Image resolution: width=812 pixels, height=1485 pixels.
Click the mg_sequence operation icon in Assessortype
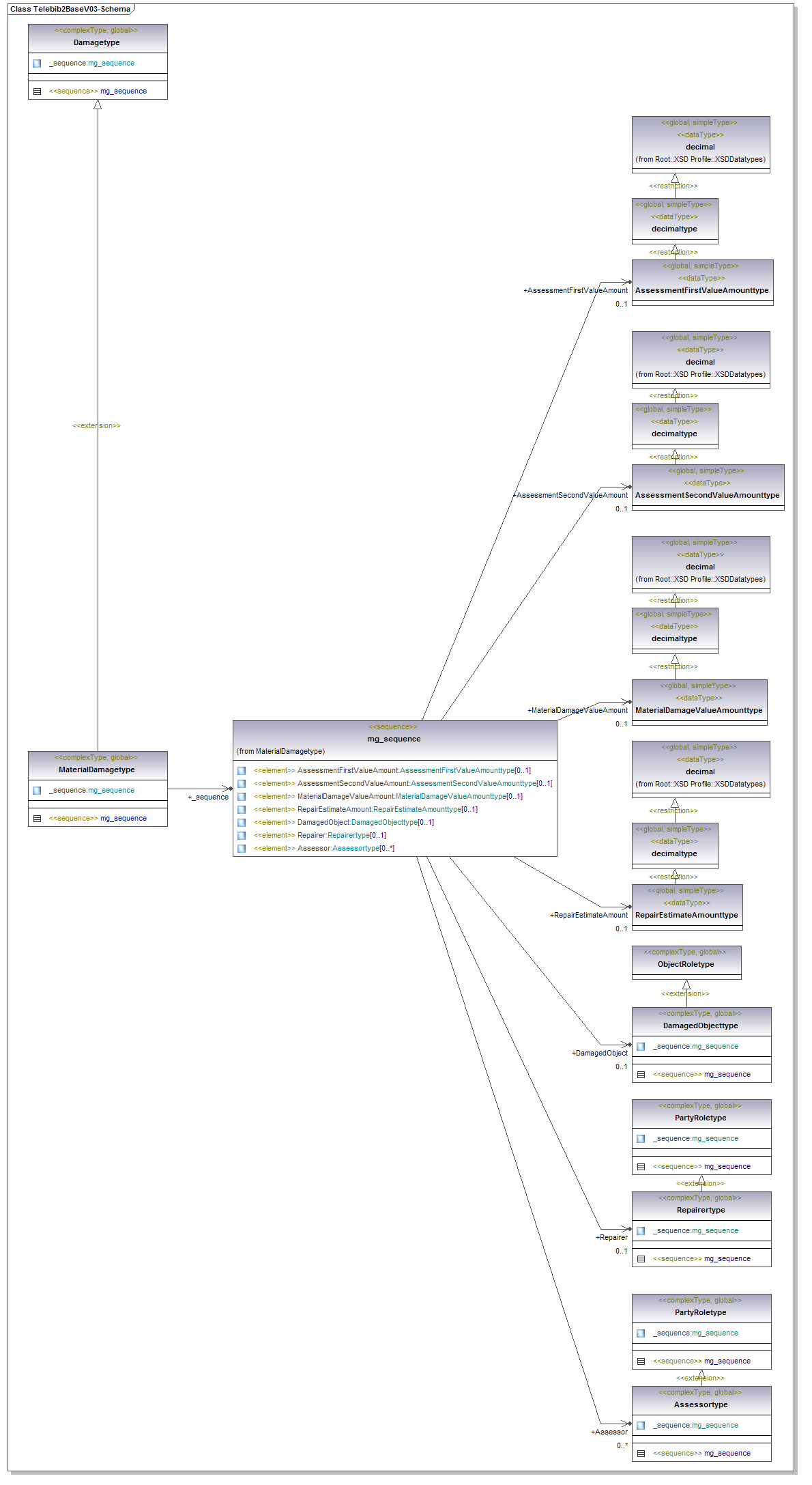point(641,1454)
